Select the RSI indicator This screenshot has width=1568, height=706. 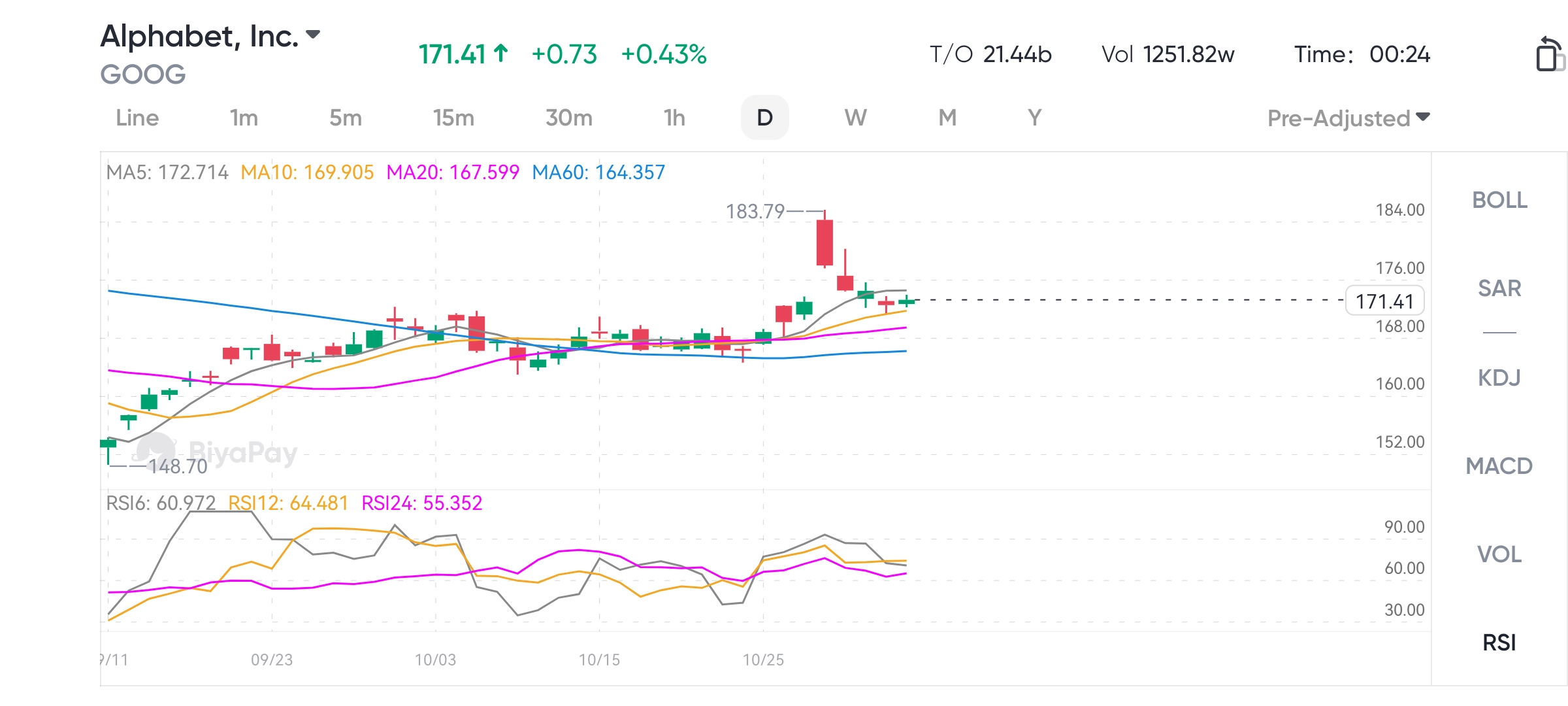1499,643
